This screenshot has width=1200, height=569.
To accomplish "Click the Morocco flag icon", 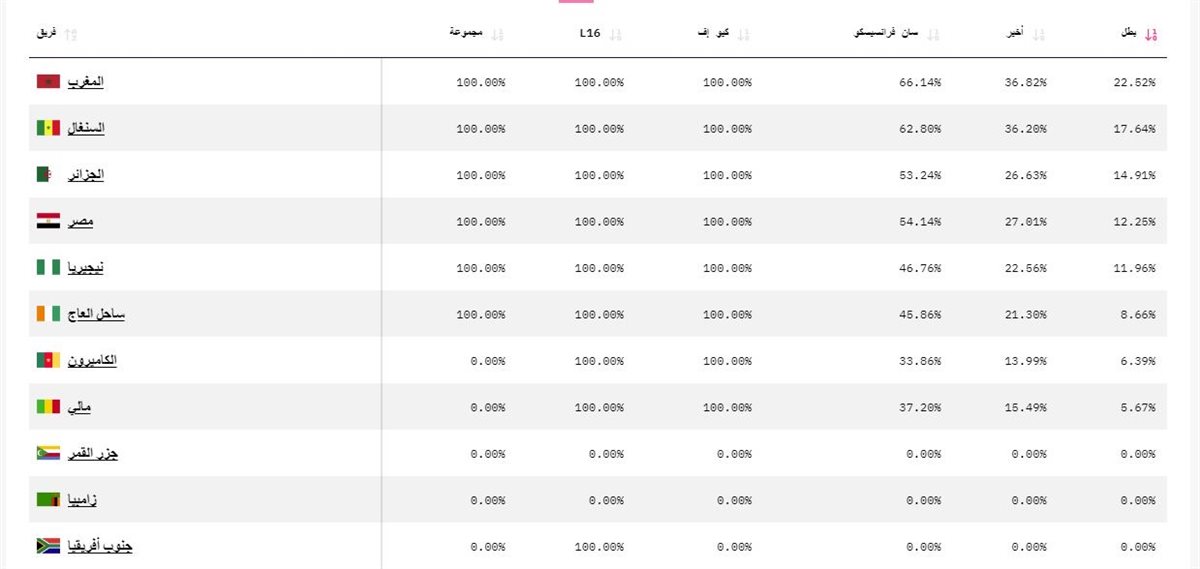I will point(48,82).
